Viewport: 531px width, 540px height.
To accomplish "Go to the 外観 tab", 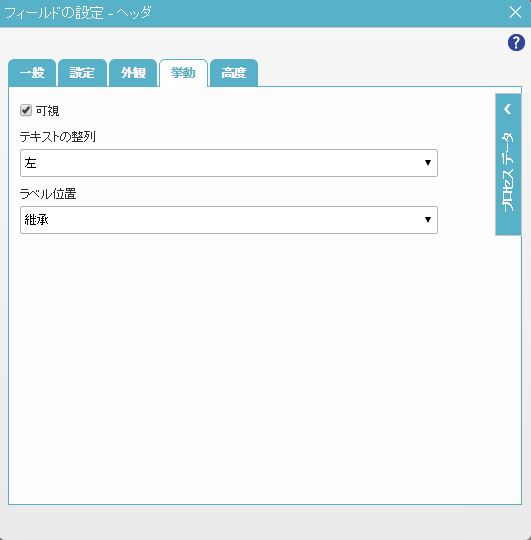I will (133, 73).
